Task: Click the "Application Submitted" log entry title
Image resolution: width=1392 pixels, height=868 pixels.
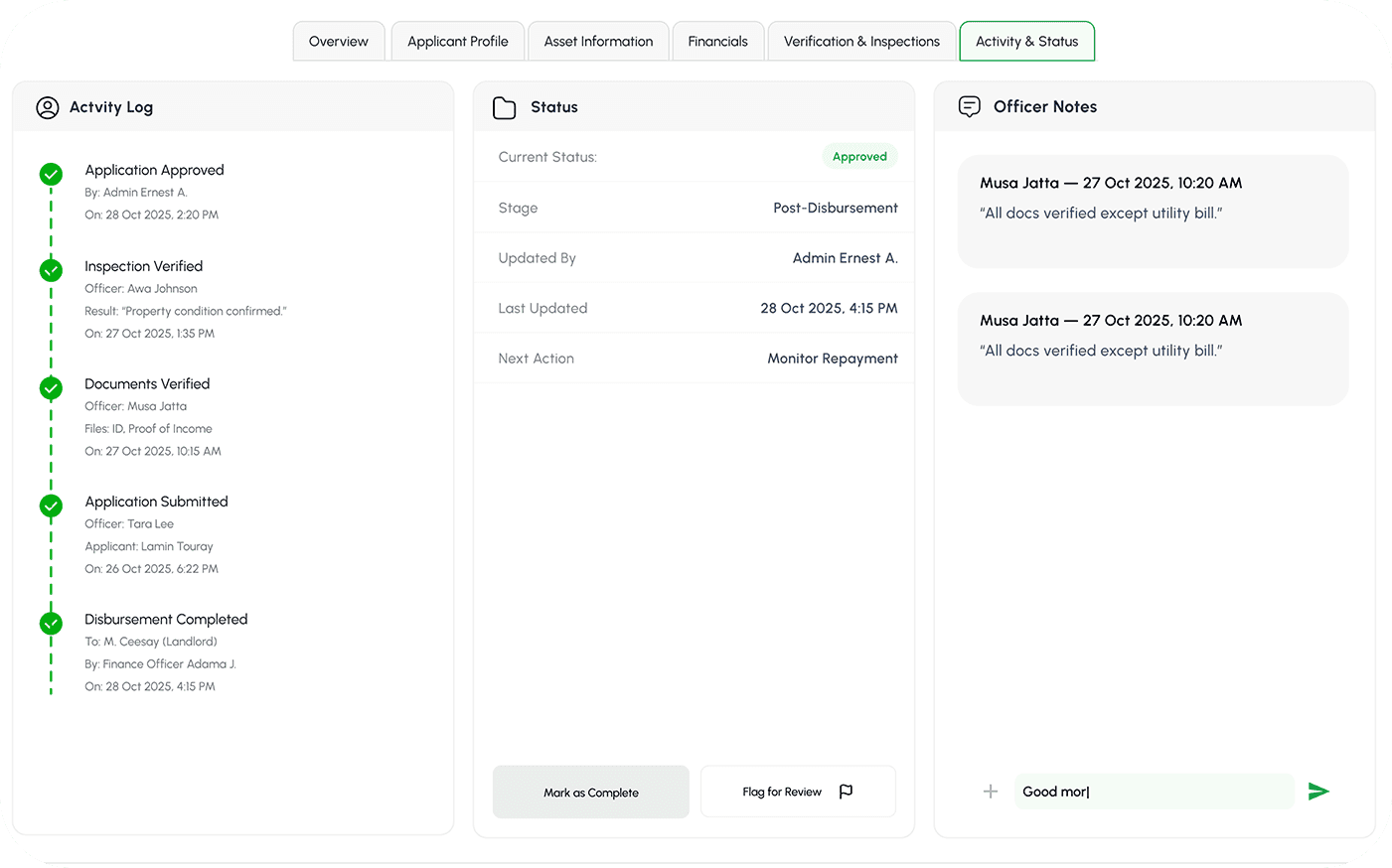Action: tap(156, 502)
